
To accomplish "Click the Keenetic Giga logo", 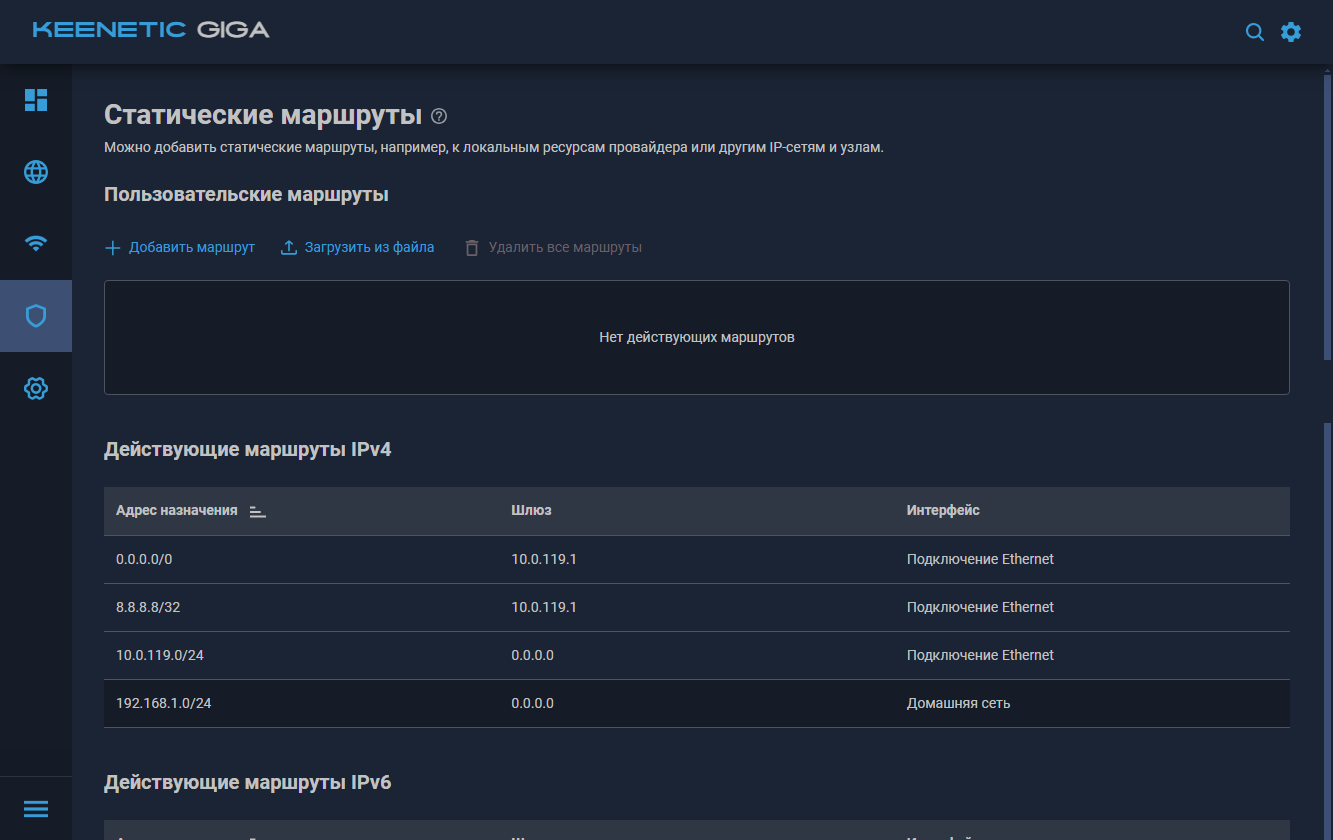I will 151,30.
